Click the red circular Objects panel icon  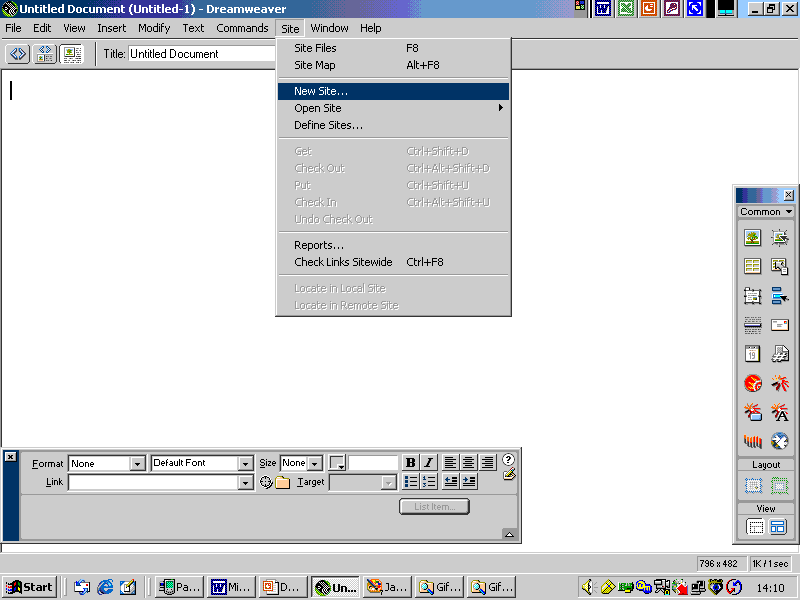point(753,383)
